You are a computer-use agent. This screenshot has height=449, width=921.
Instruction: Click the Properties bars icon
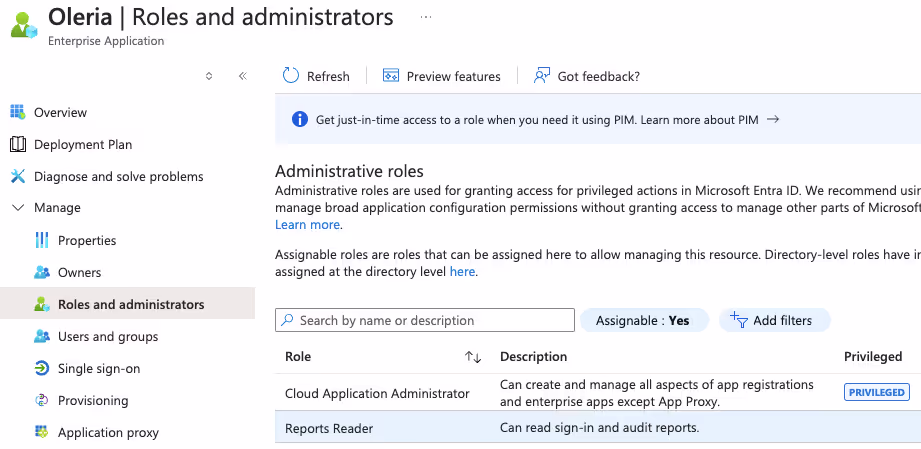(42, 240)
